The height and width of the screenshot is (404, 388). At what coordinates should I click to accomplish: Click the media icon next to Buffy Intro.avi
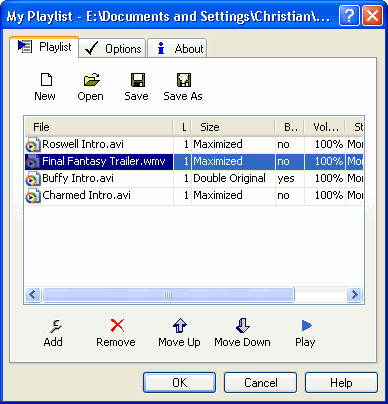tap(32, 179)
